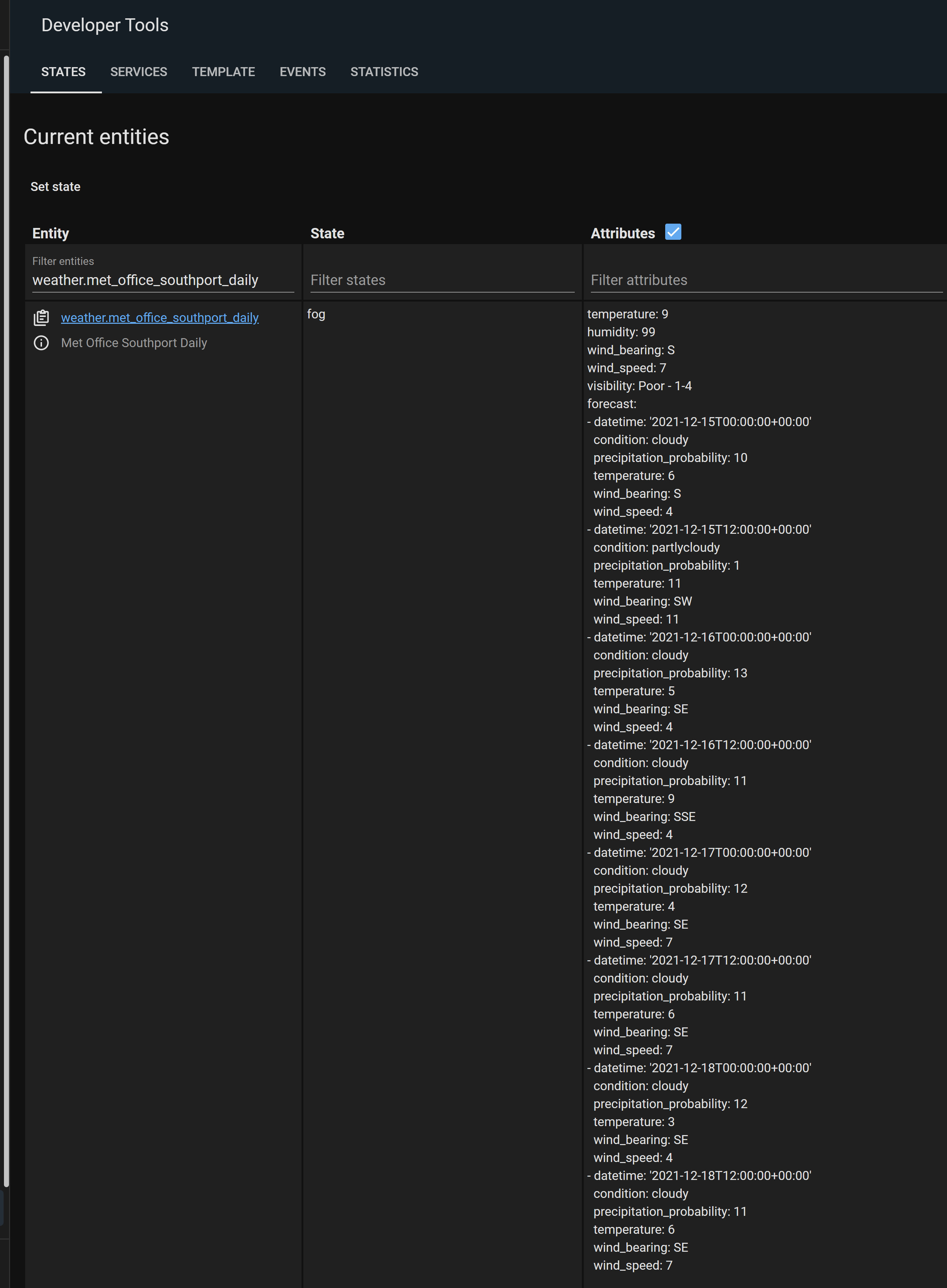Viewport: 947px width, 1288px height.
Task: Click the State column header
Action: click(327, 233)
